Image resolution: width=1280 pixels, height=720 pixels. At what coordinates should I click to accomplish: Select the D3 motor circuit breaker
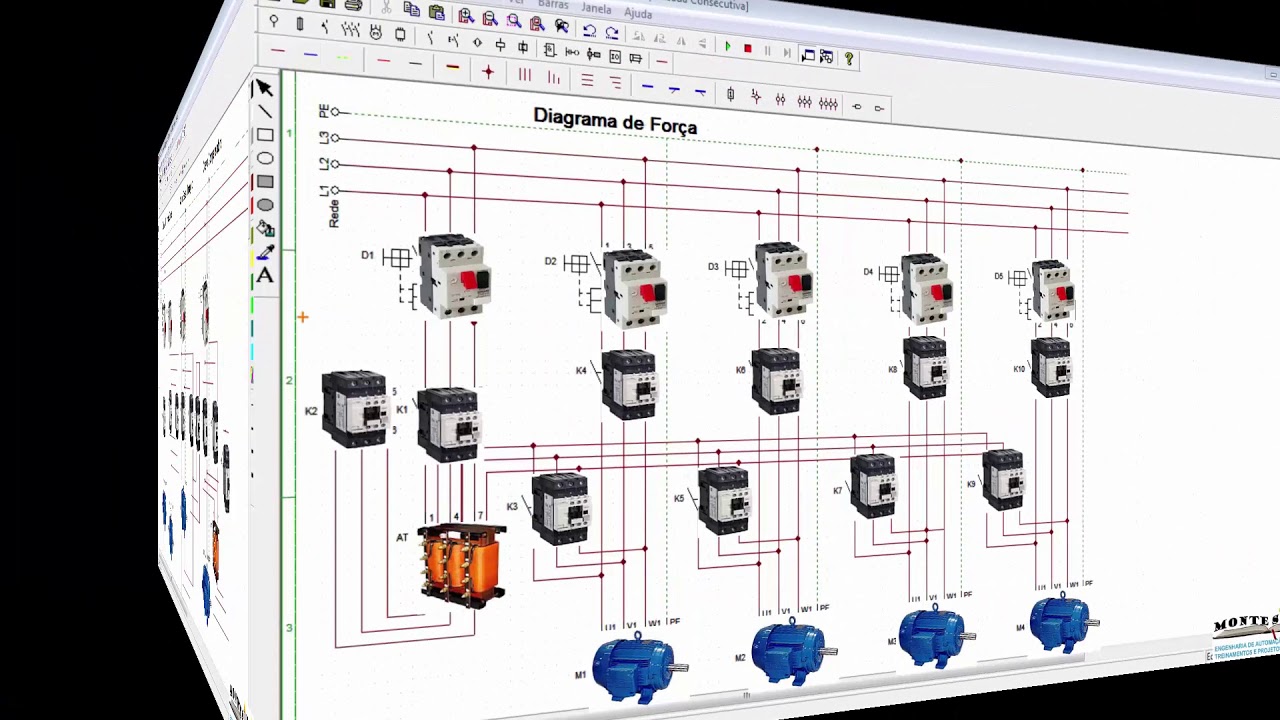pyautogui.click(x=784, y=281)
